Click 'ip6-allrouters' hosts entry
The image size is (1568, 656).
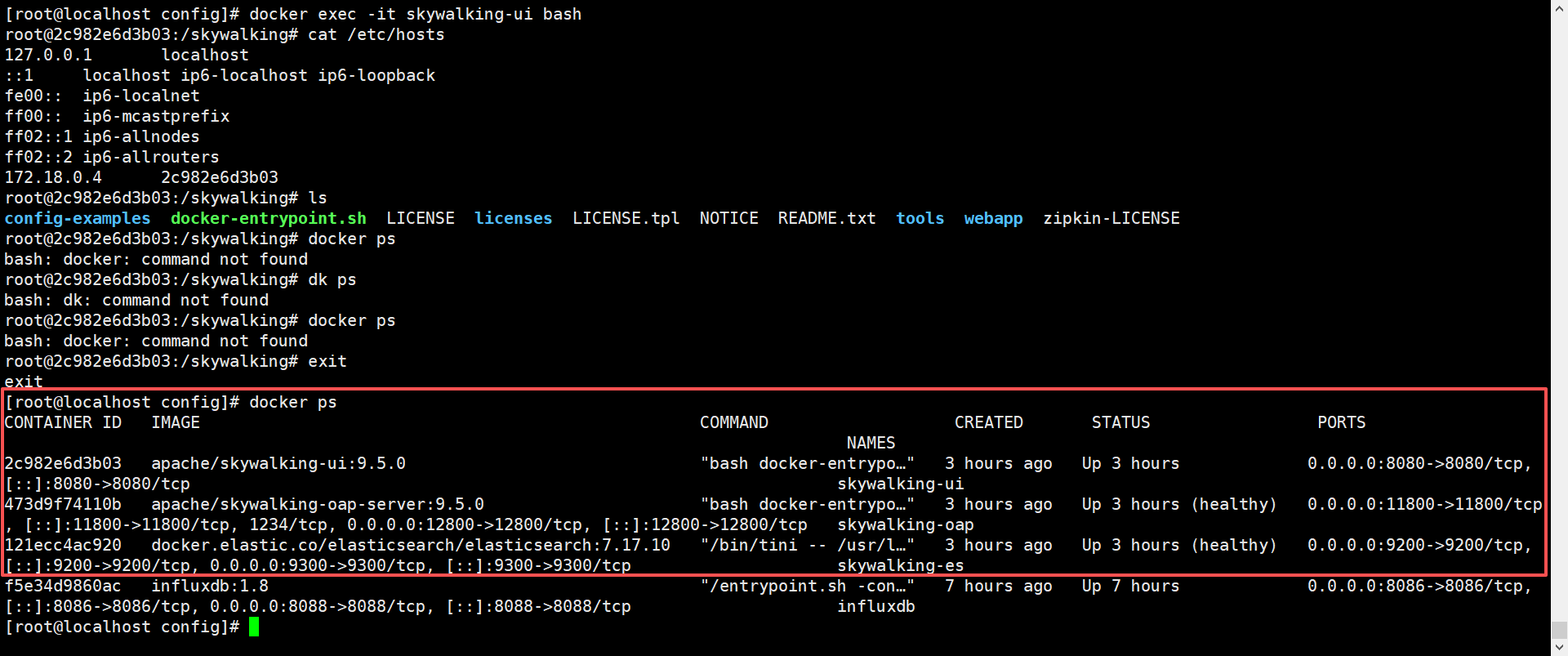[x=151, y=157]
